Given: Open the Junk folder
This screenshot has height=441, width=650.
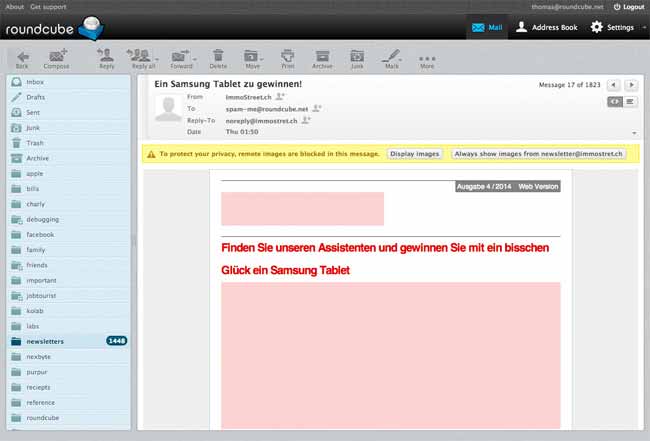Looking at the screenshot, I should coord(68,128).
